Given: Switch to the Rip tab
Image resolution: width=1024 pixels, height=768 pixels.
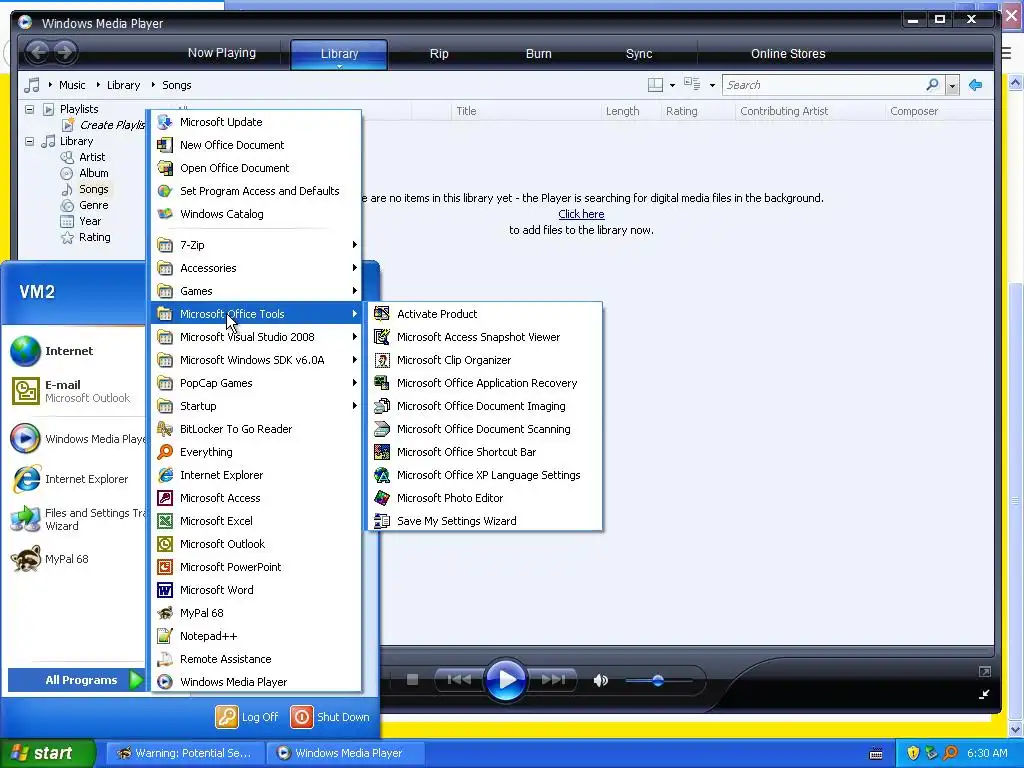Looking at the screenshot, I should tap(439, 54).
